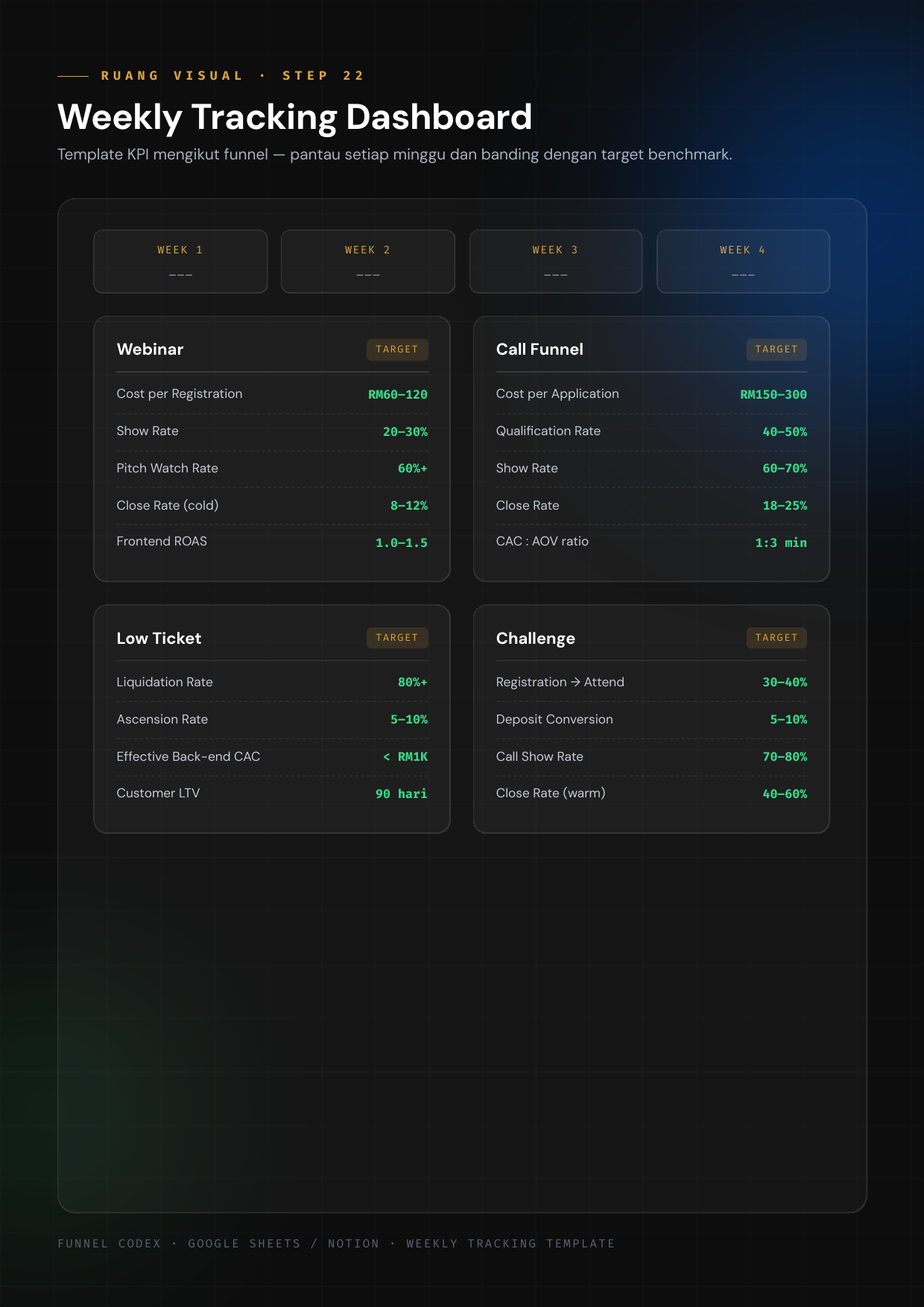Image resolution: width=924 pixels, height=1307 pixels.
Task: Click the Challenge card heading
Action: (536, 639)
